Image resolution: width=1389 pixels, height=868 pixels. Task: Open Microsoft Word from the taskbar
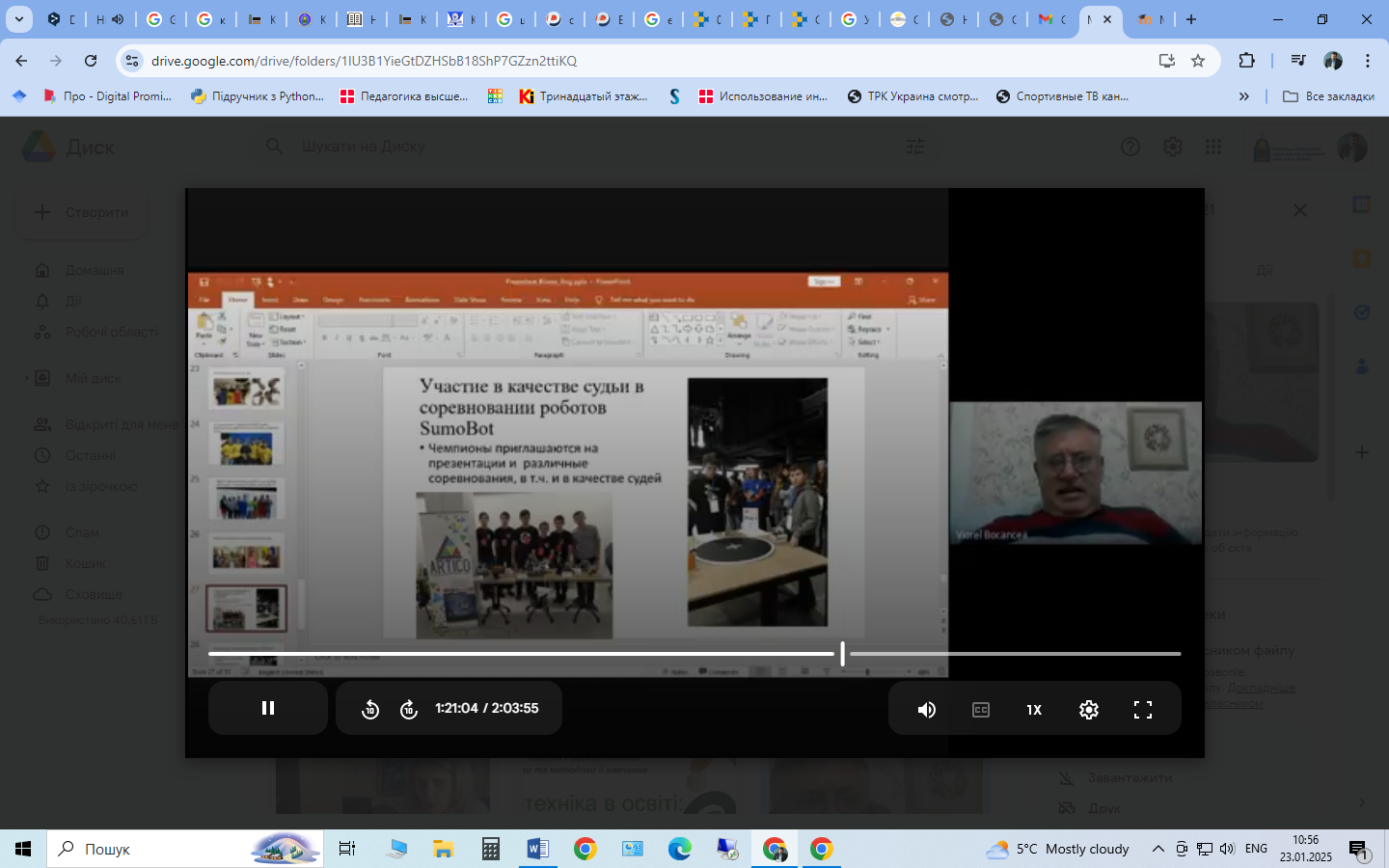click(x=537, y=849)
